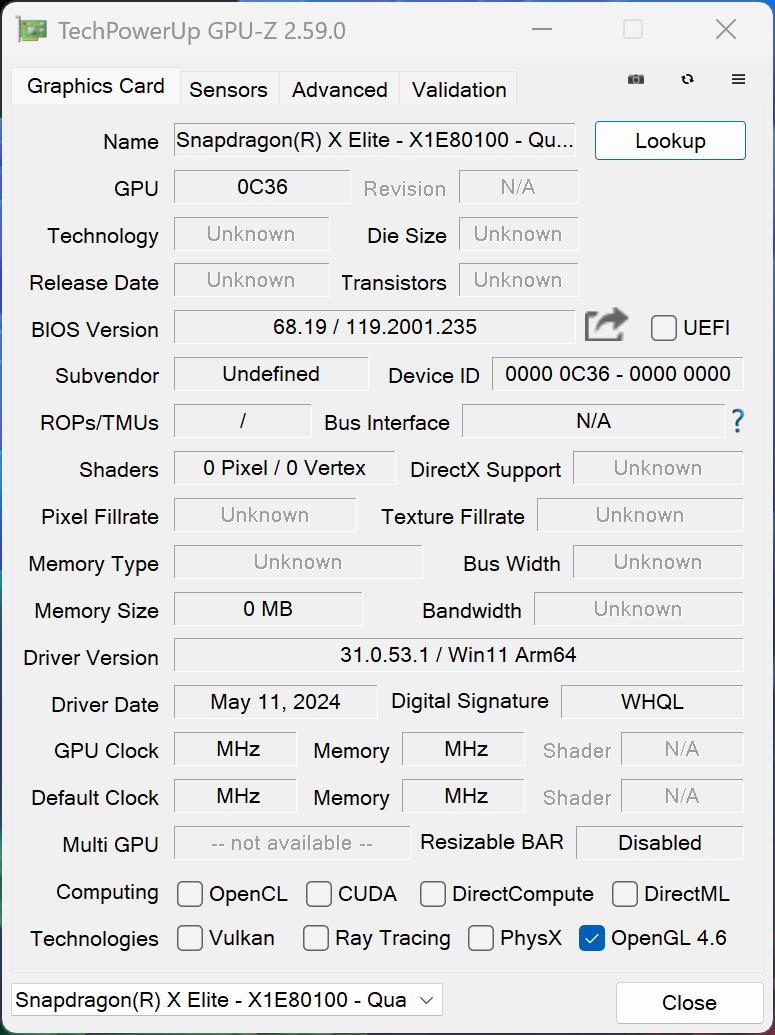Toggle the DirectCompute checkbox
The width and height of the screenshot is (775, 1035).
pos(432,894)
